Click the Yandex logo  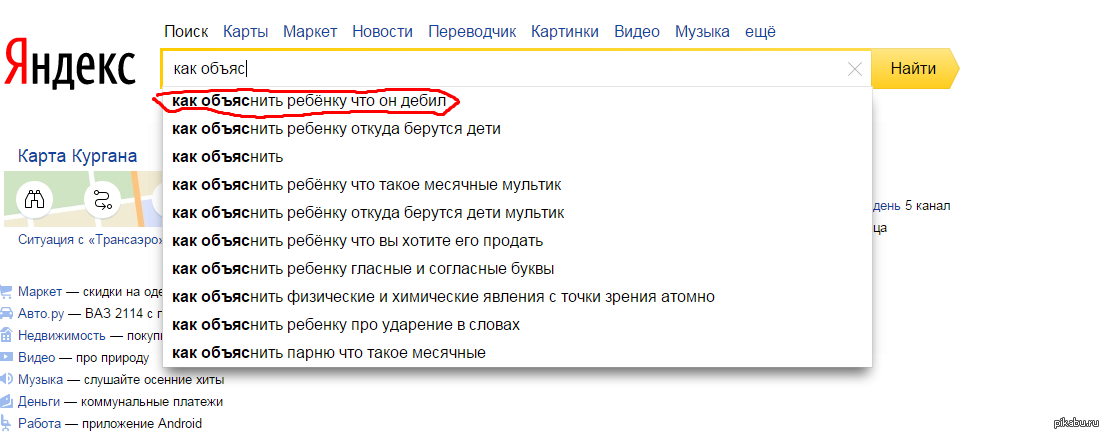coord(69,64)
